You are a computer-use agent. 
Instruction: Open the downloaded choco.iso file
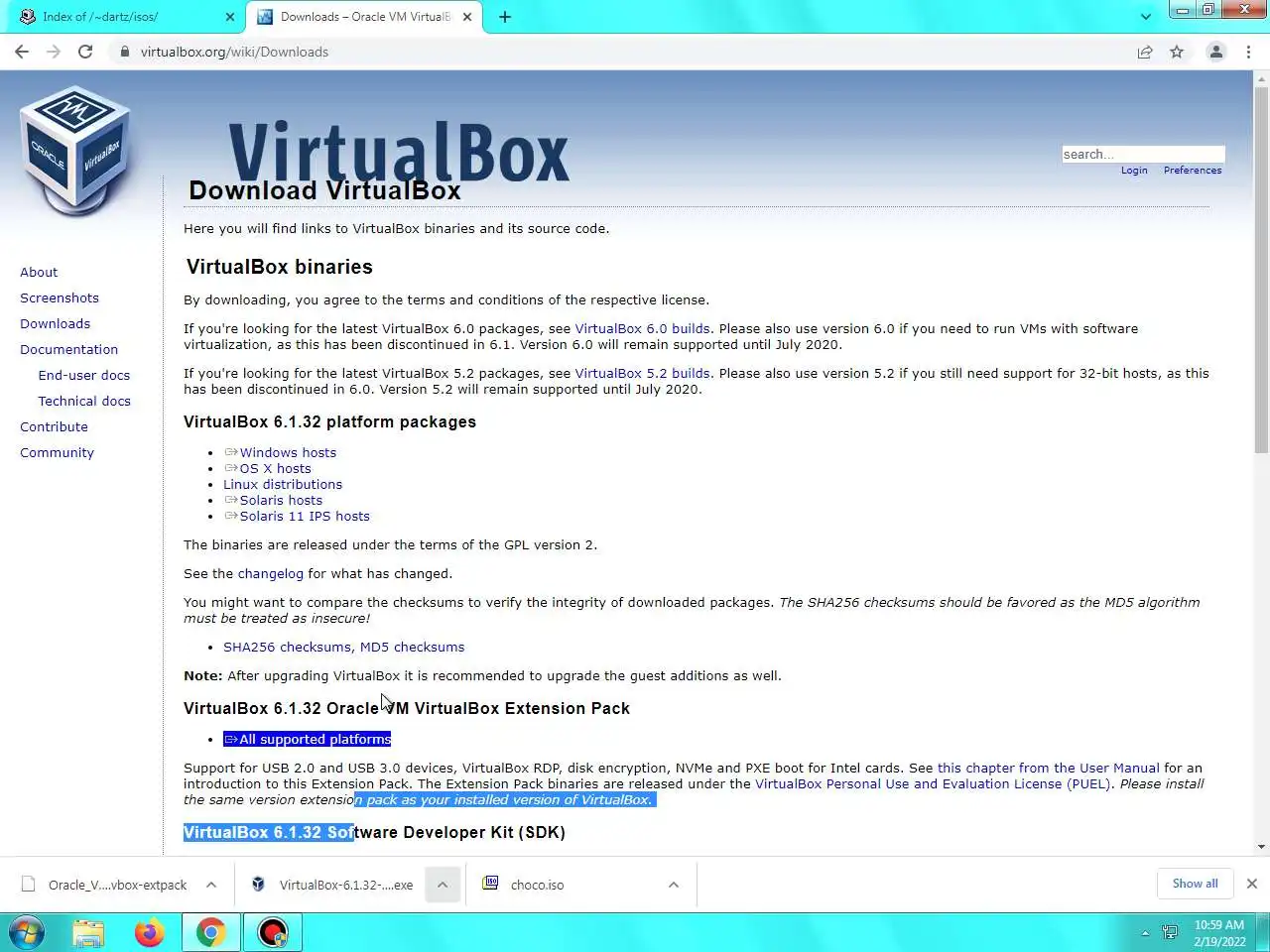(524, 885)
